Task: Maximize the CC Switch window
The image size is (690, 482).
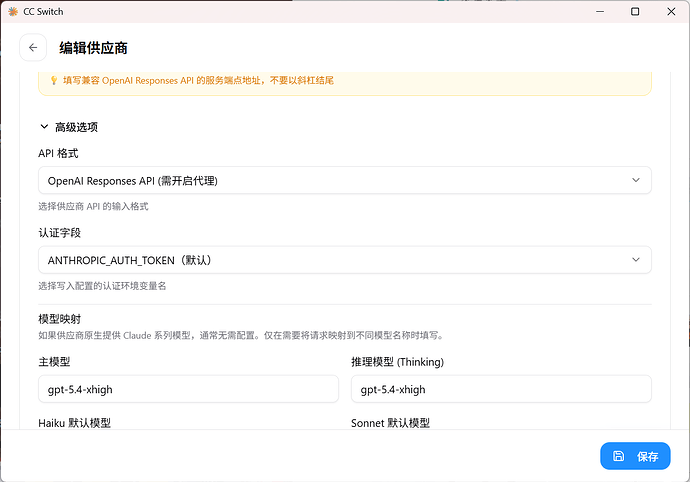Action: pyautogui.click(x=635, y=11)
